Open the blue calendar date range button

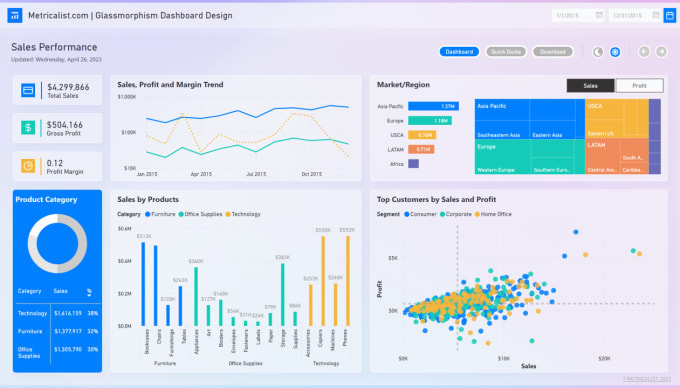[x=670, y=16]
